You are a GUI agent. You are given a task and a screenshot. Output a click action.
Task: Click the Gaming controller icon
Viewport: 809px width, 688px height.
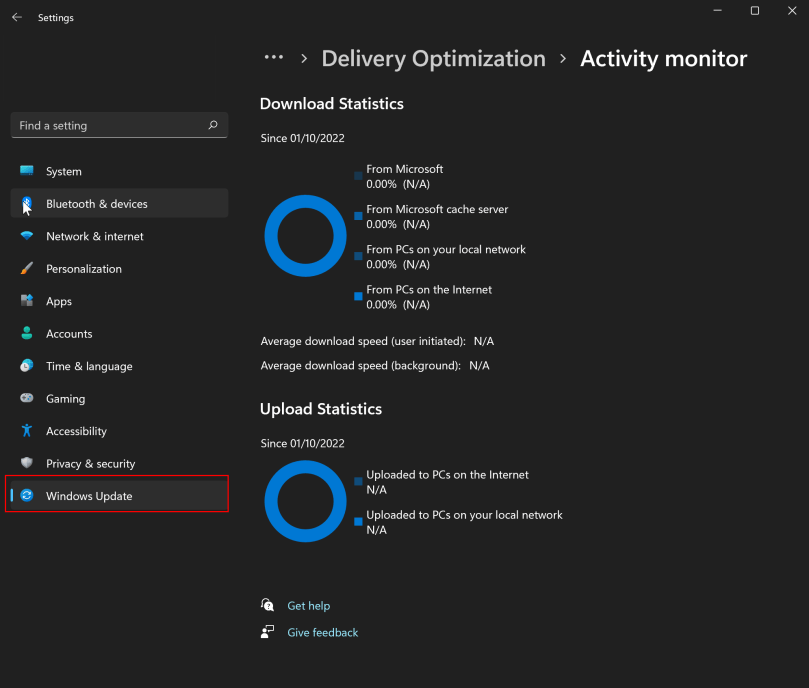[x=27, y=399]
